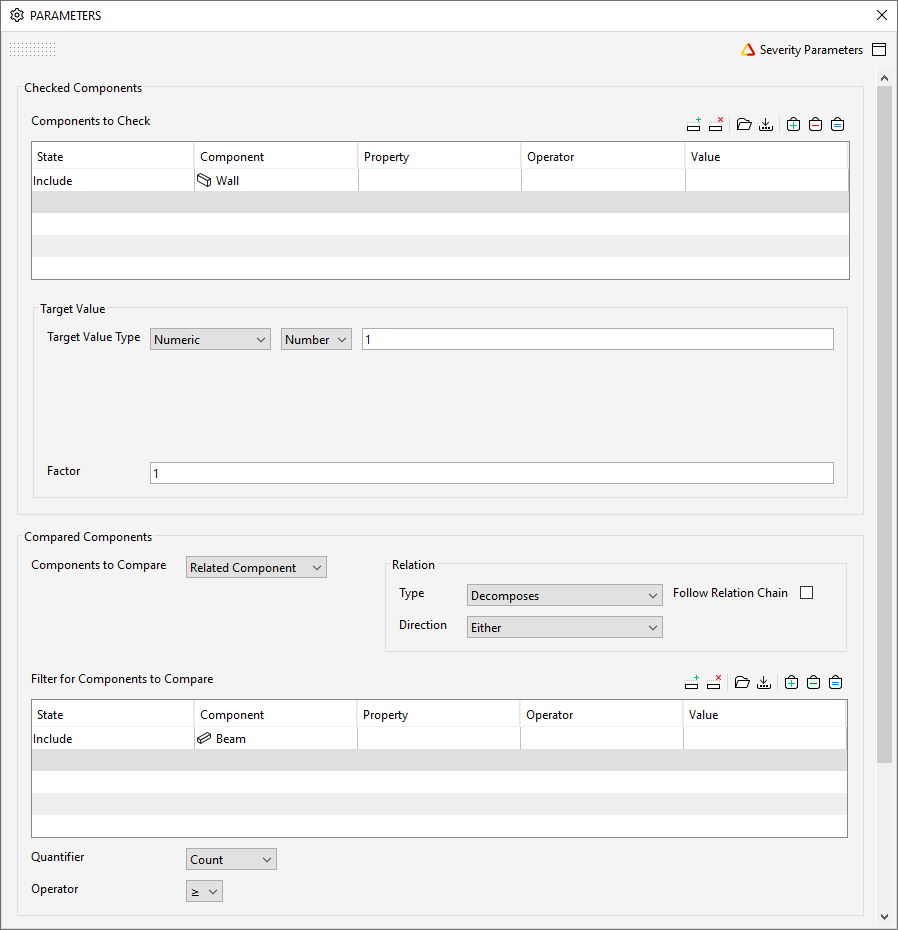Open Severity Parameters
The image size is (898, 930).
point(811,50)
